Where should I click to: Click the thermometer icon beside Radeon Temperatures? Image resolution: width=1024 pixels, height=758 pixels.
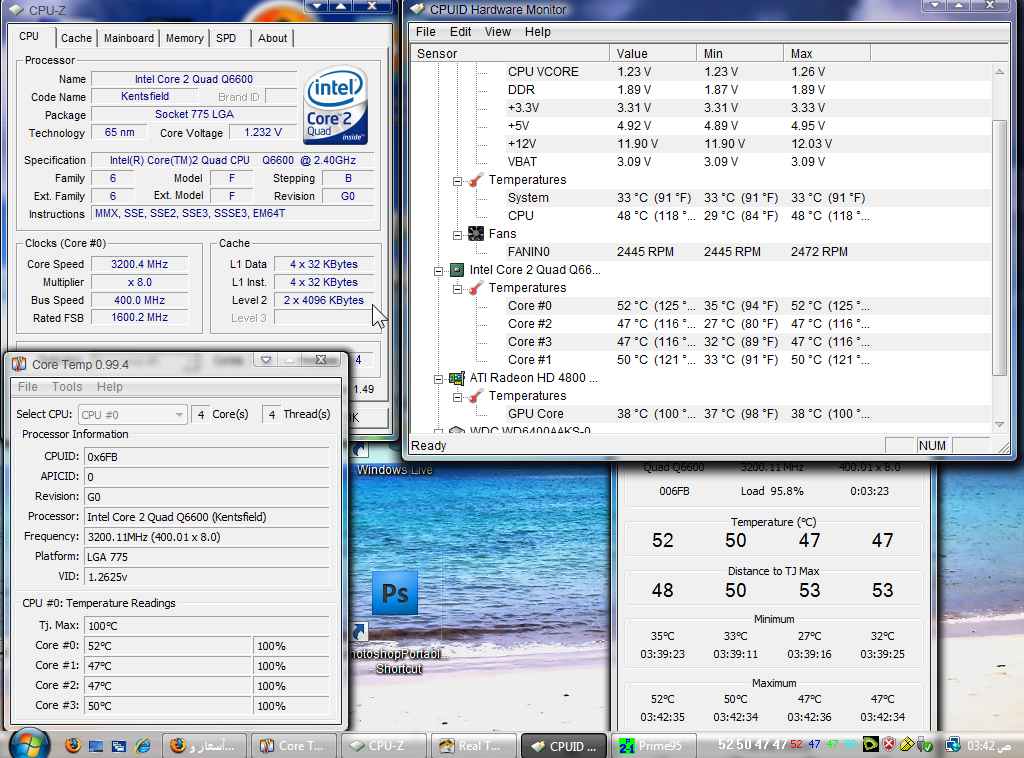pos(476,396)
